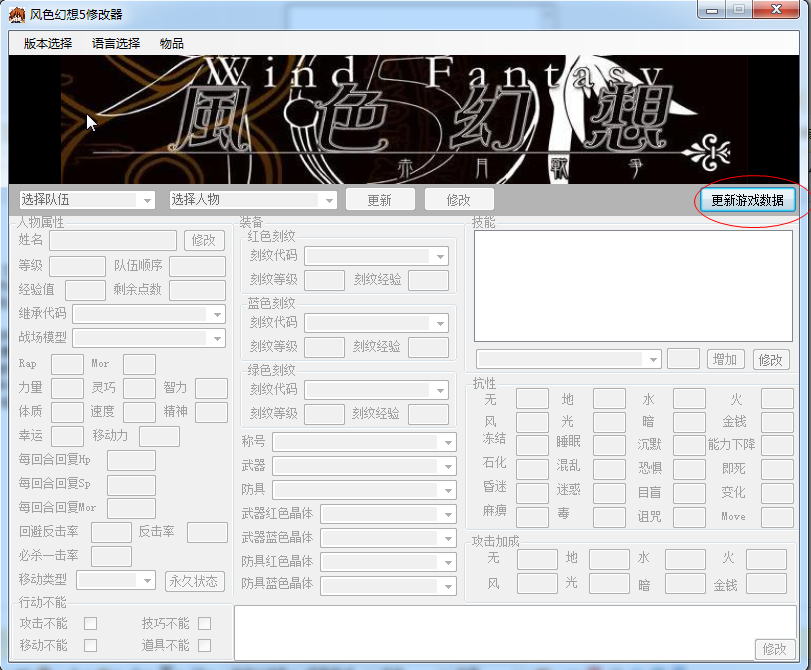Click the 剩余点数 input field
The image size is (811, 670).
click(198, 290)
